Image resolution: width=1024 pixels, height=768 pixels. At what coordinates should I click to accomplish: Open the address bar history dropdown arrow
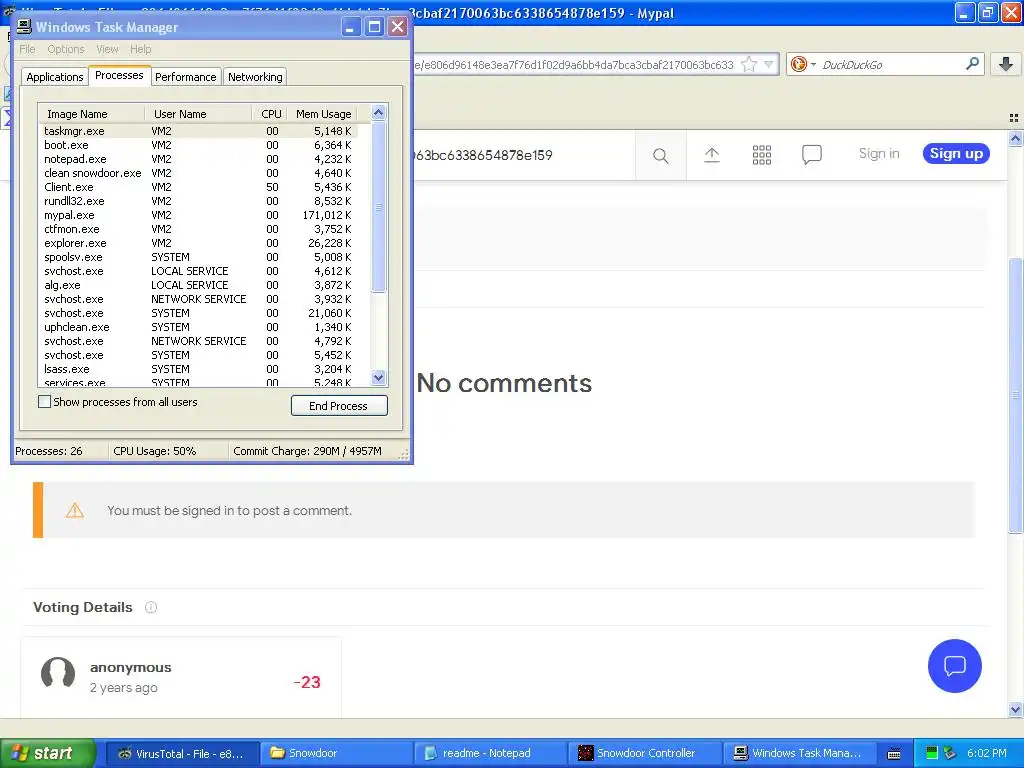coord(769,65)
